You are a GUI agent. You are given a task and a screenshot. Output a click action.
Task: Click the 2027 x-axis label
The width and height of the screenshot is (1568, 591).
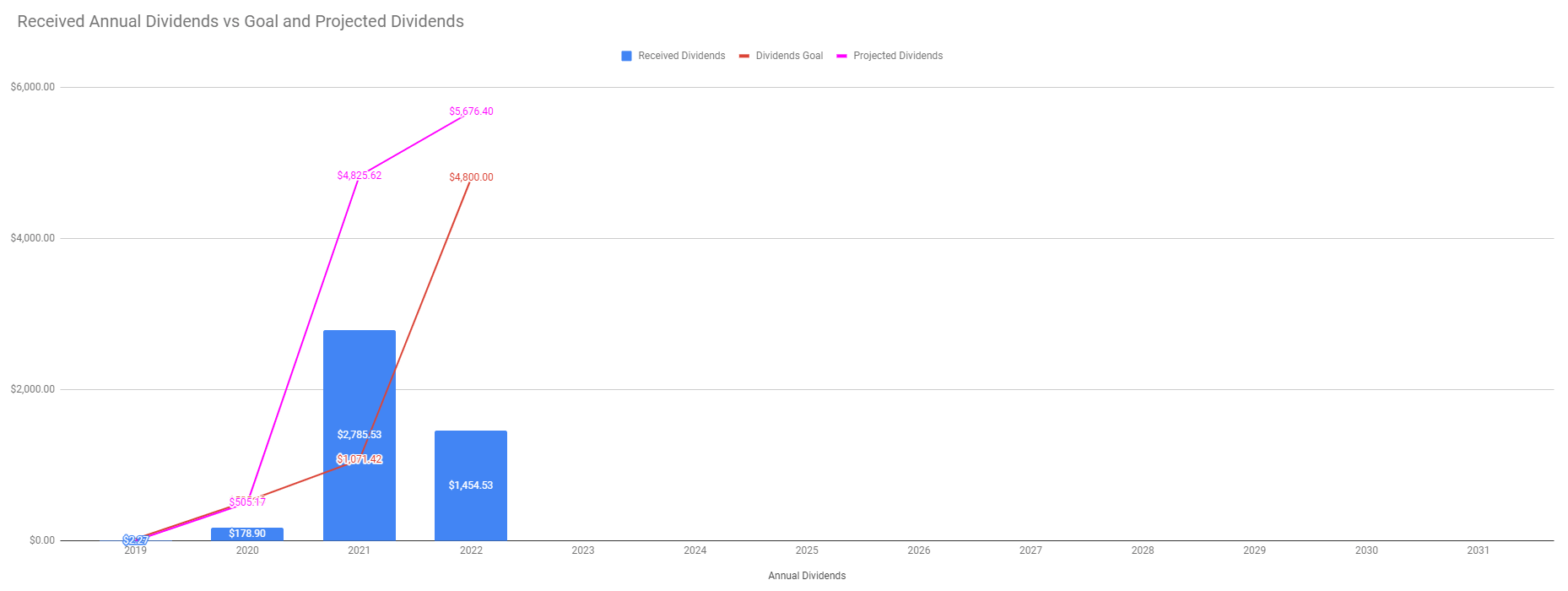(1030, 550)
